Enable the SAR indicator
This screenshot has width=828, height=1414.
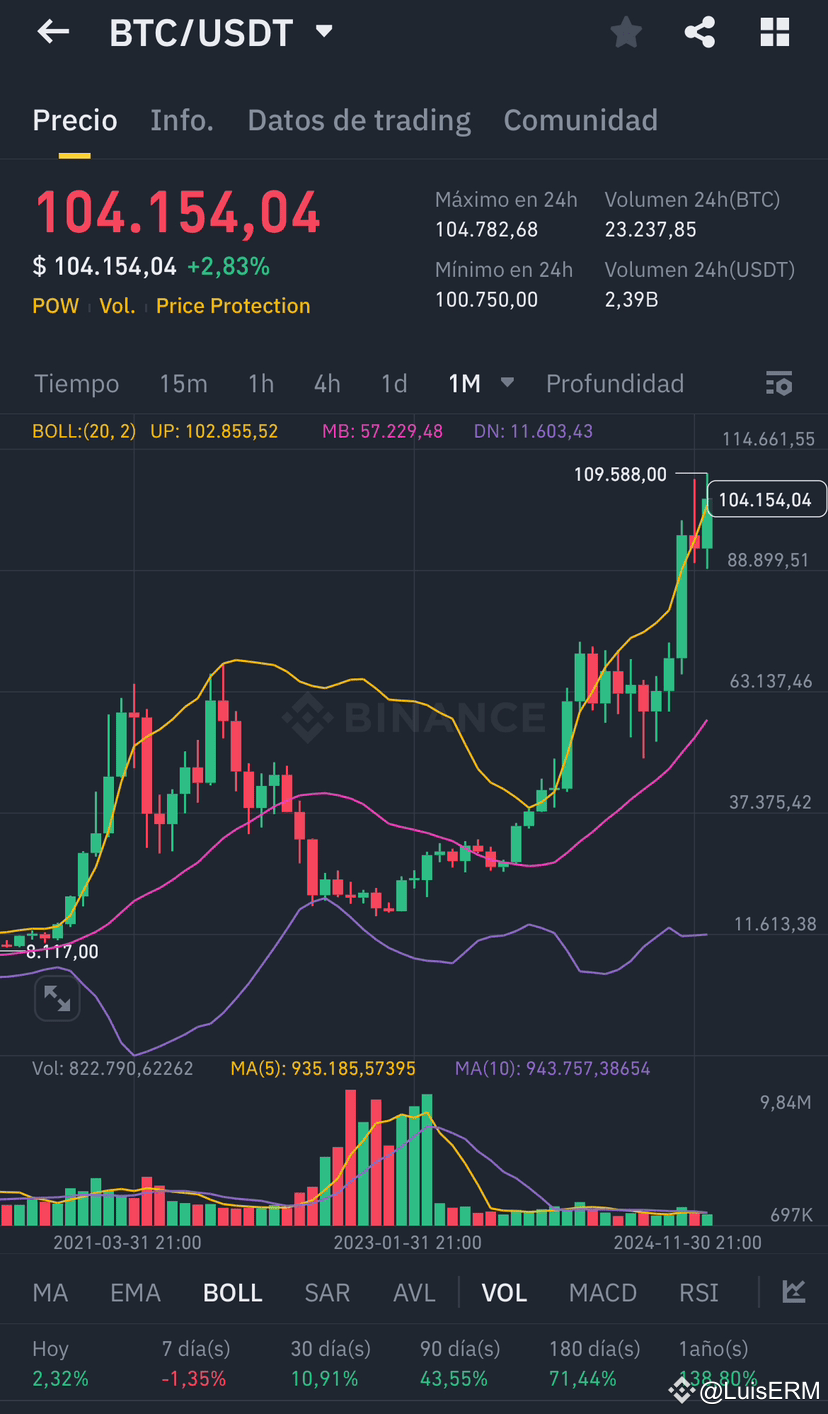tap(327, 1292)
